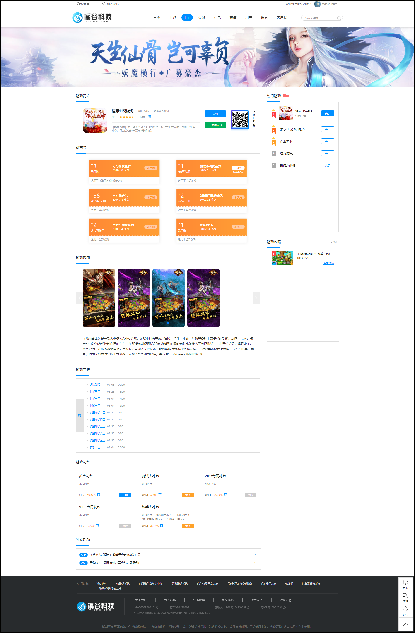Open the featured game's square app icon
This screenshot has width=415, height=633.
[95, 120]
